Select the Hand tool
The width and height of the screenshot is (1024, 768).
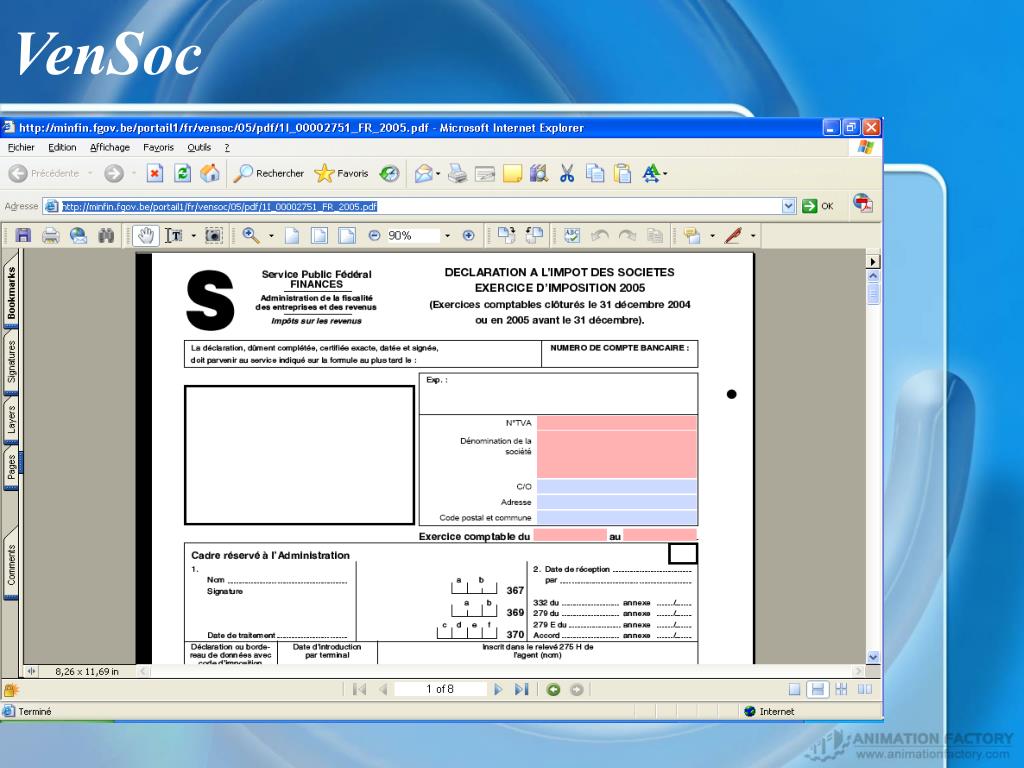[145, 235]
